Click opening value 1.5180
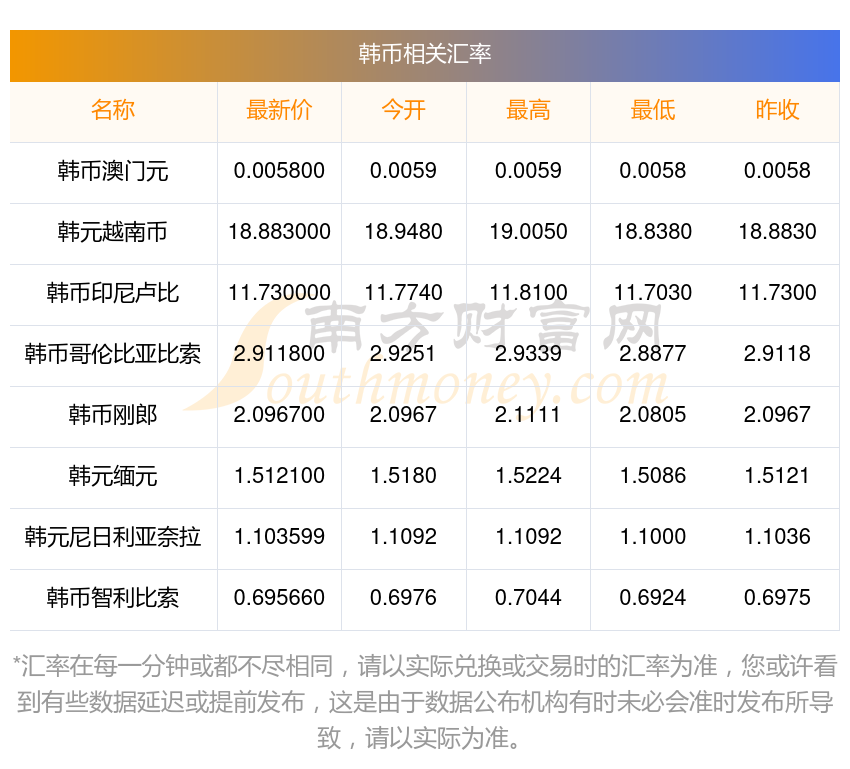 (403, 476)
